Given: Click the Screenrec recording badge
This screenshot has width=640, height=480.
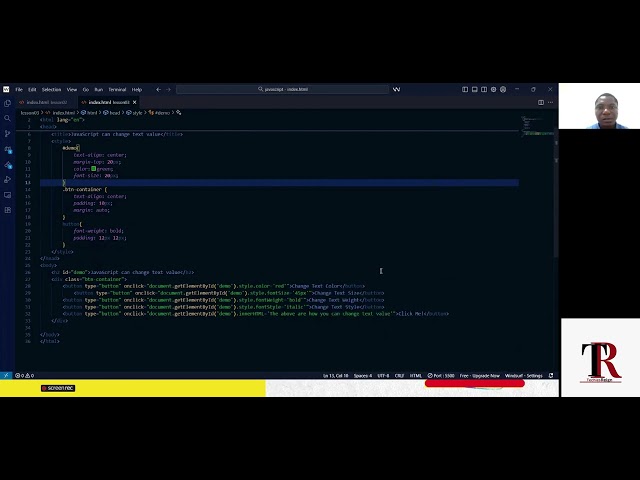Looking at the screenshot, I should coord(58,388).
